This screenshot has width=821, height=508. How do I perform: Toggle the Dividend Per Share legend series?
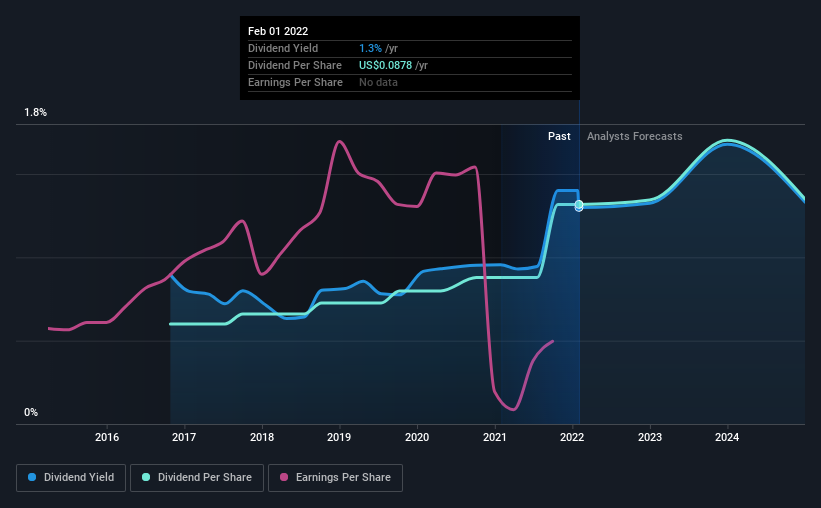point(198,478)
